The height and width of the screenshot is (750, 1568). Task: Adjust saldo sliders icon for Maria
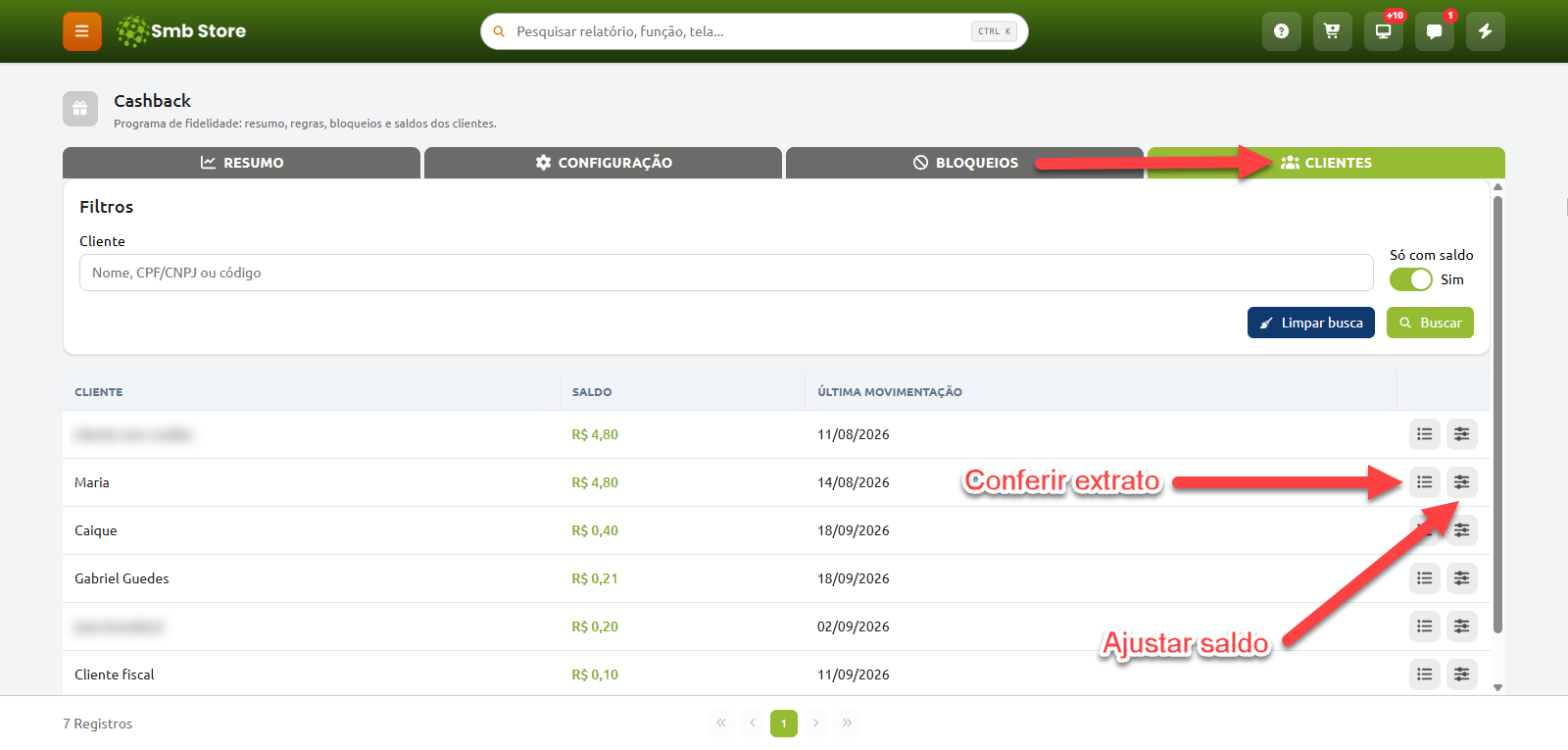pos(1462,482)
